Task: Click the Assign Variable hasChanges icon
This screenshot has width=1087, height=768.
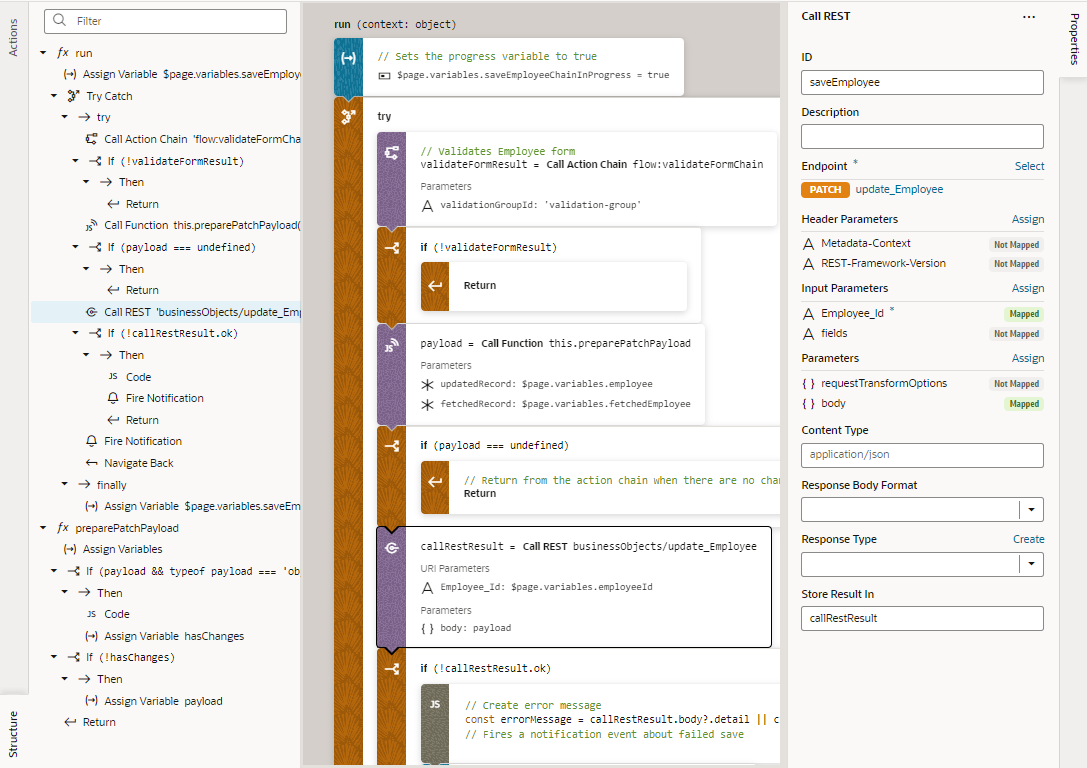Action: click(x=91, y=636)
